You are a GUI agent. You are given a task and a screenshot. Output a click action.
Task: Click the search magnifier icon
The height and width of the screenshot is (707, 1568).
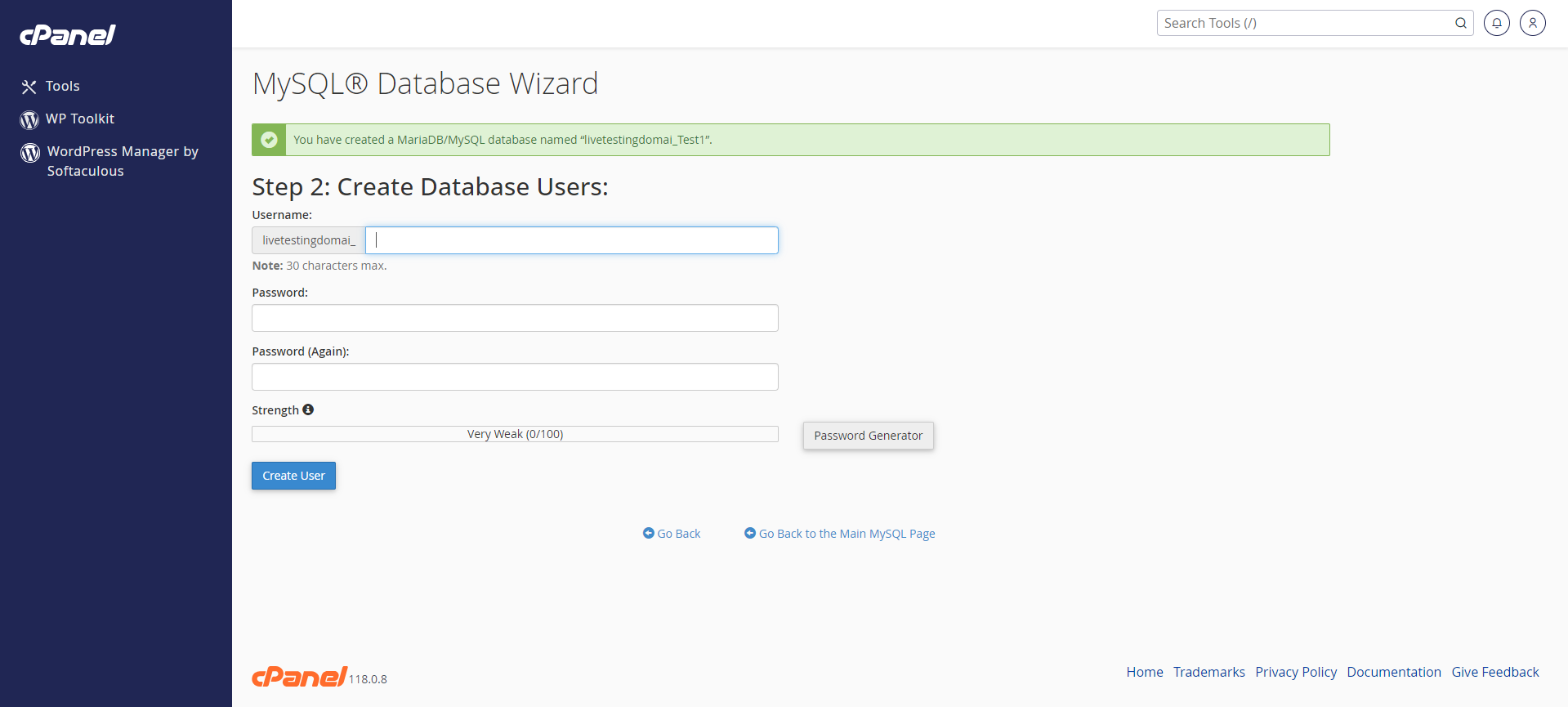click(x=1460, y=23)
